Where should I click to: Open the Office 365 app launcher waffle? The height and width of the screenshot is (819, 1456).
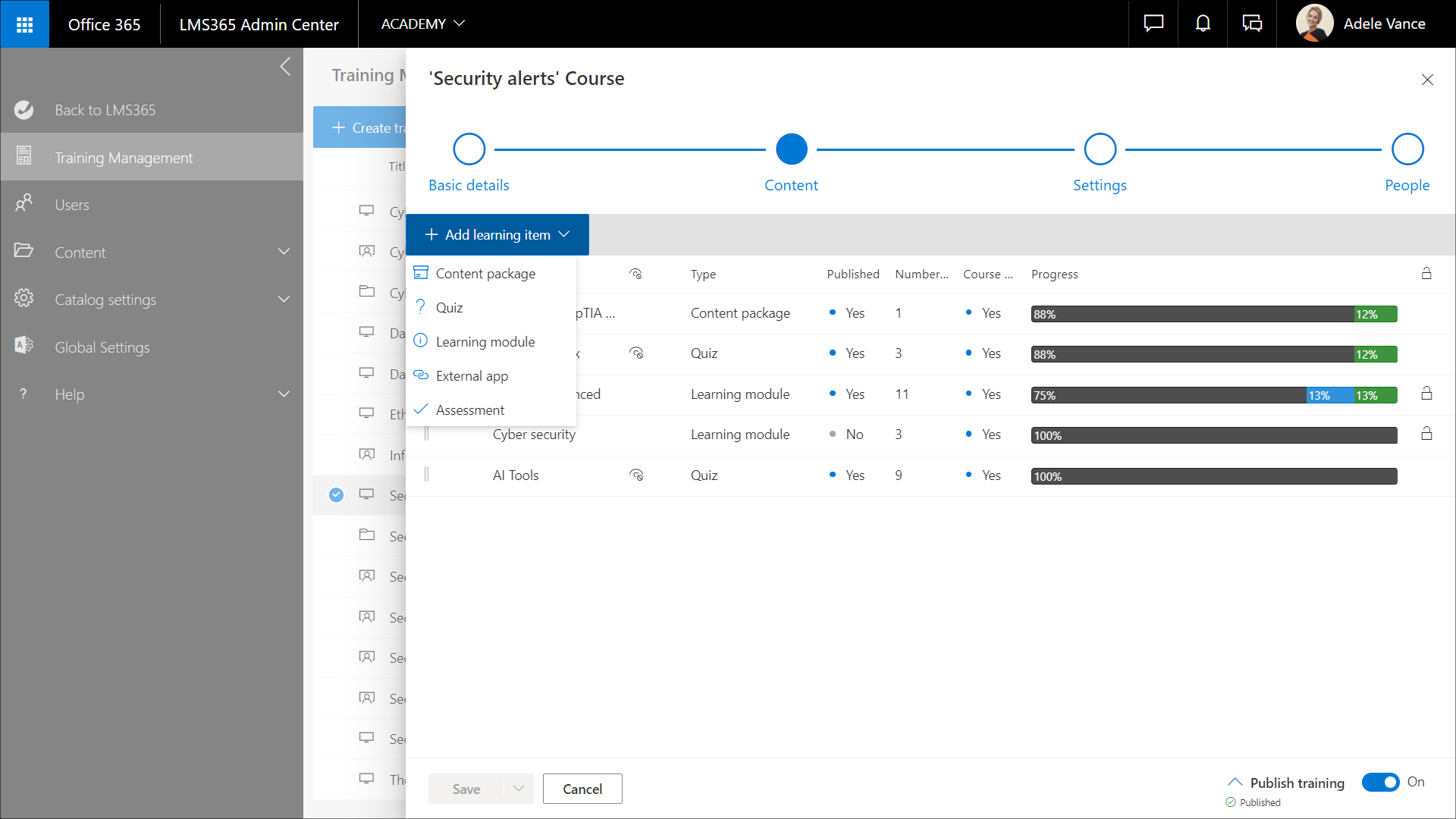(24, 24)
